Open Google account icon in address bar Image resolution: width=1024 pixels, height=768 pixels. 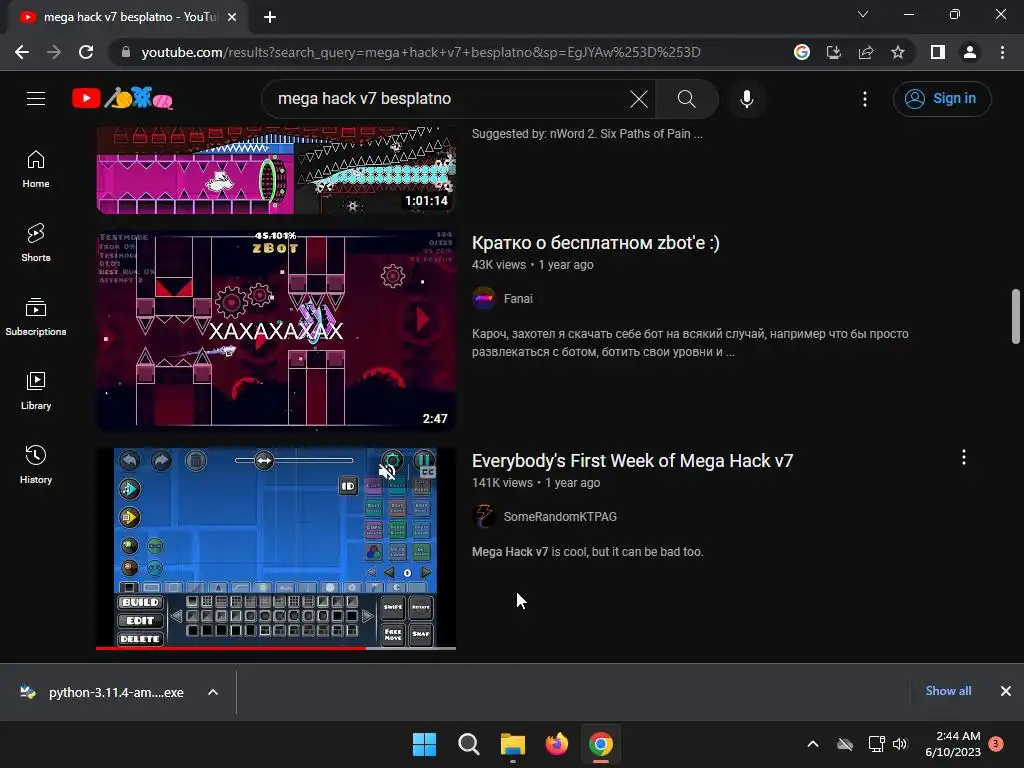[802, 52]
